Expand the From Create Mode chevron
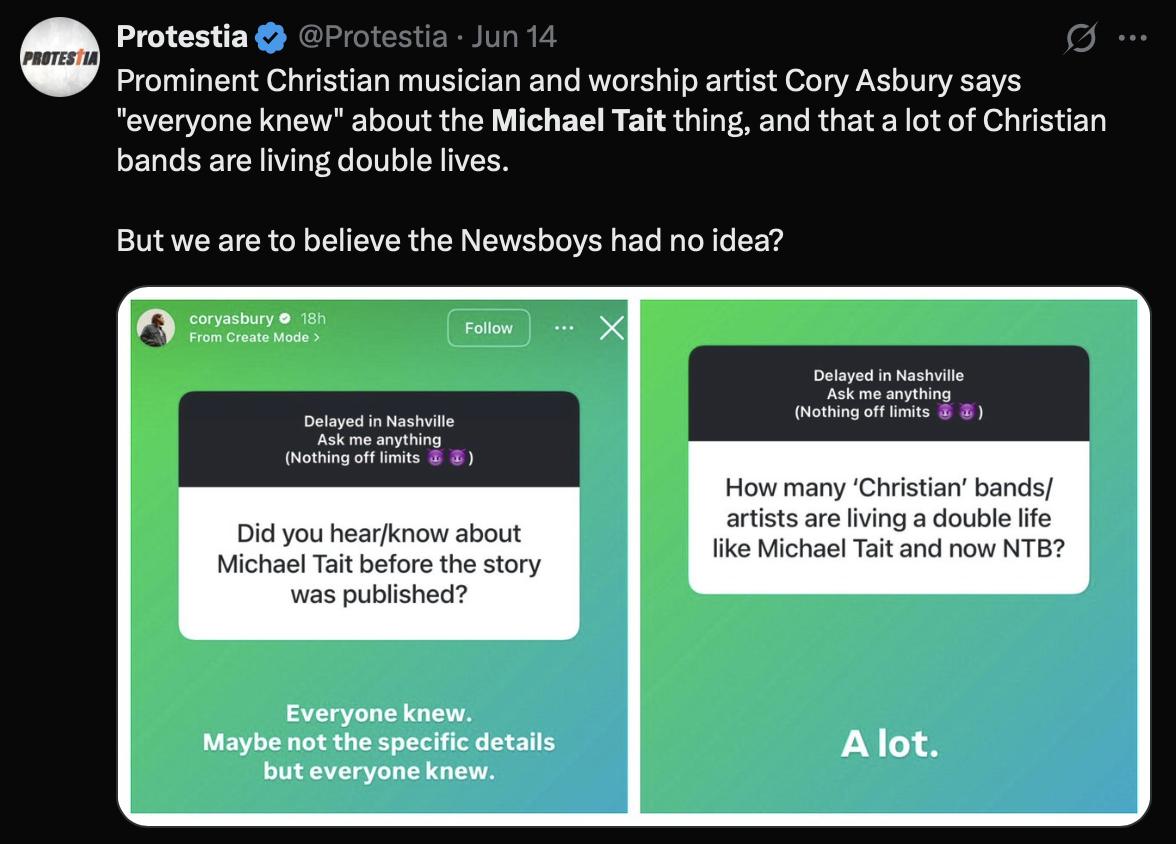The image size is (1176, 844). click(317, 338)
